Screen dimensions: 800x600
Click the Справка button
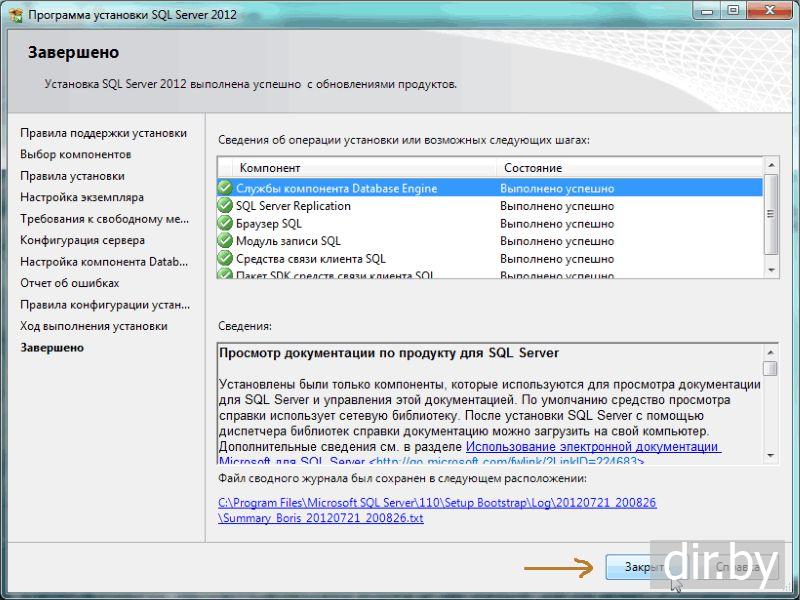[x=737, y=567]
